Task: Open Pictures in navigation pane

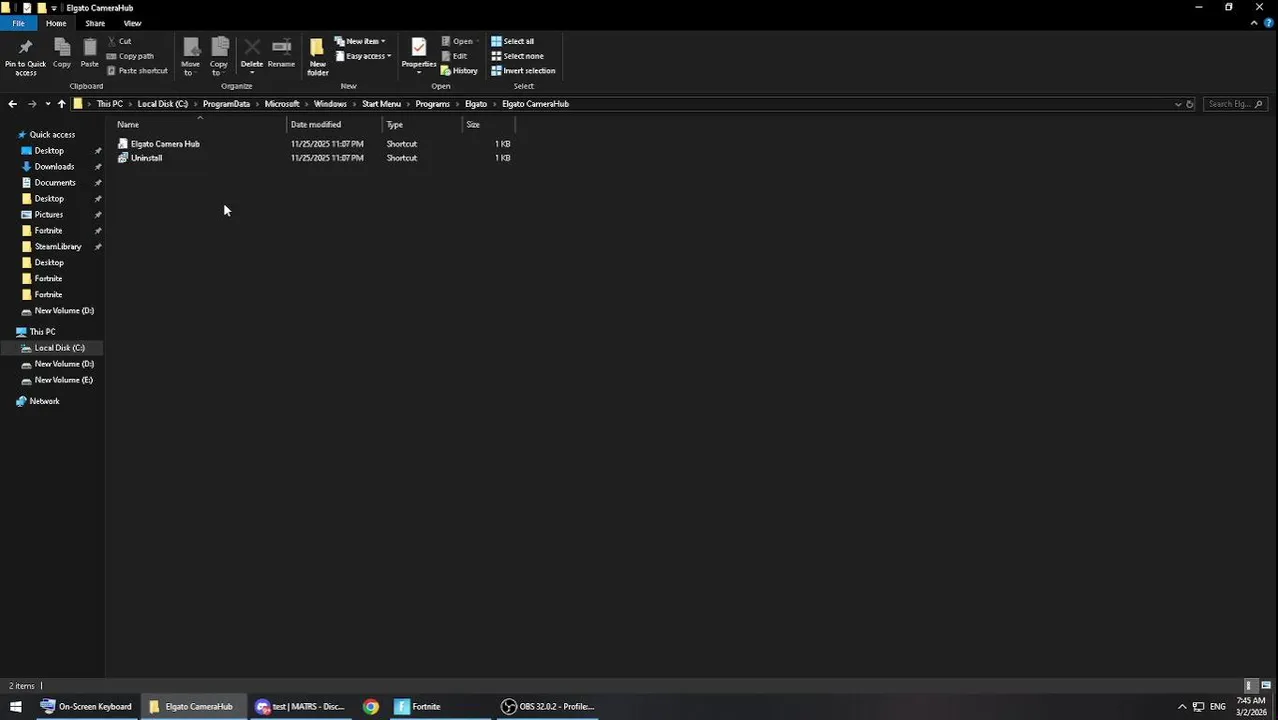Action: coord(48,215)
